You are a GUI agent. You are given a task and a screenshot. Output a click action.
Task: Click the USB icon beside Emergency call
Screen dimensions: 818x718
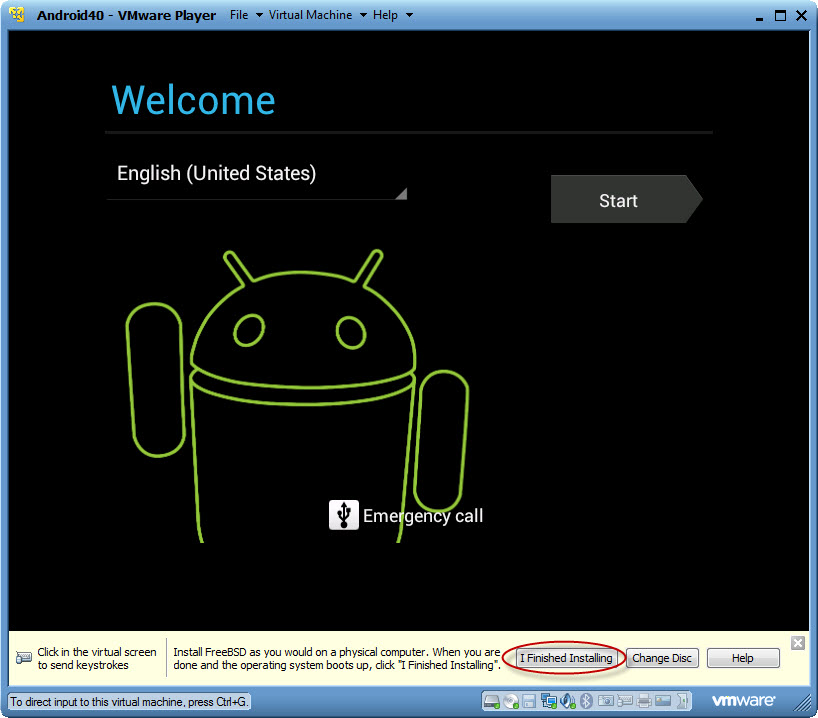pos(343,515)
